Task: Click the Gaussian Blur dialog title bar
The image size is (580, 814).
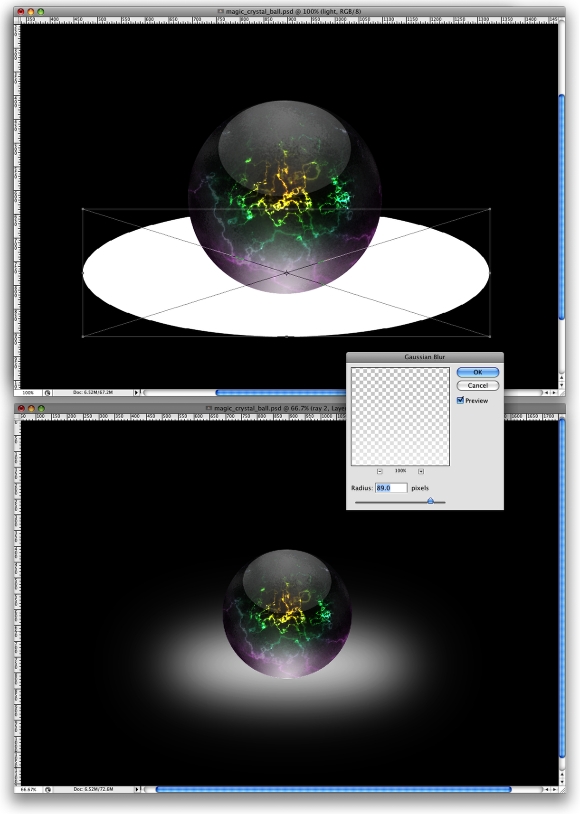Action: pyautogui.click(x=425, y=357)
